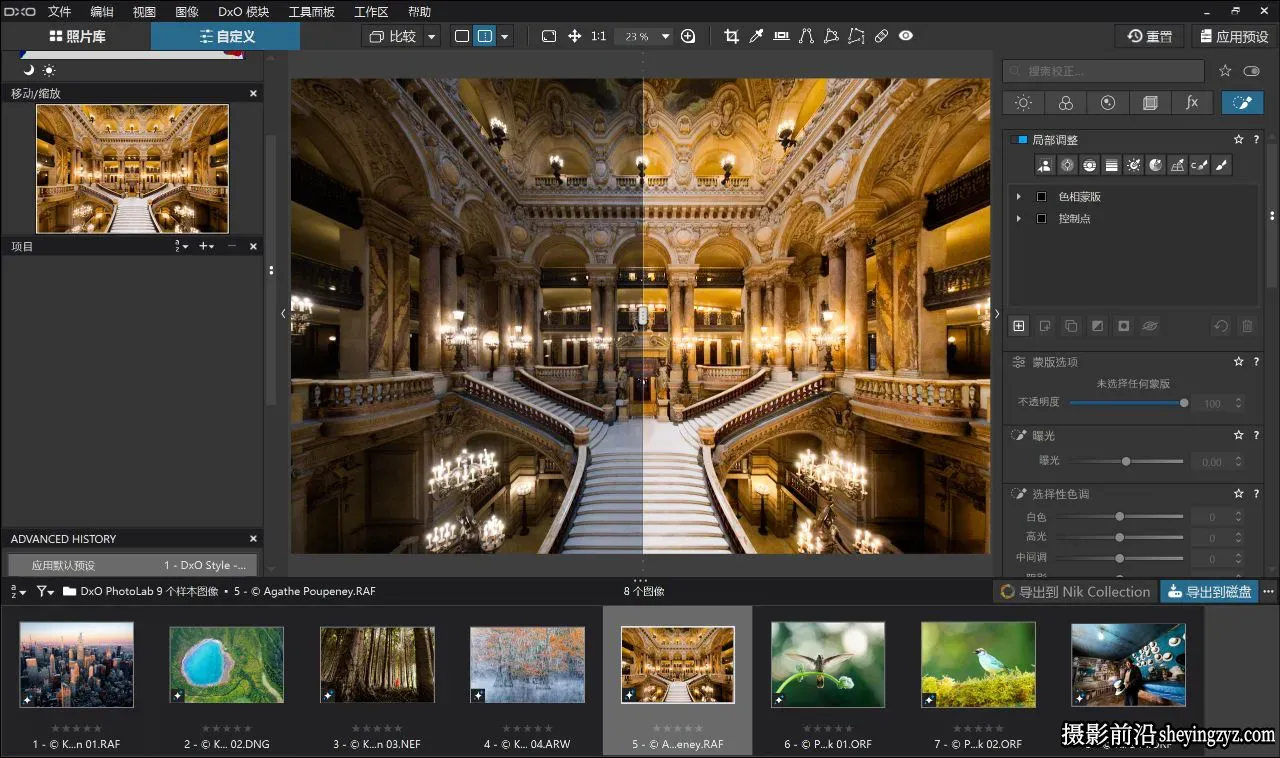This screenshot has width=1280, height=758.
Task: Open the 工作区 menu
Action: point(371,12)
